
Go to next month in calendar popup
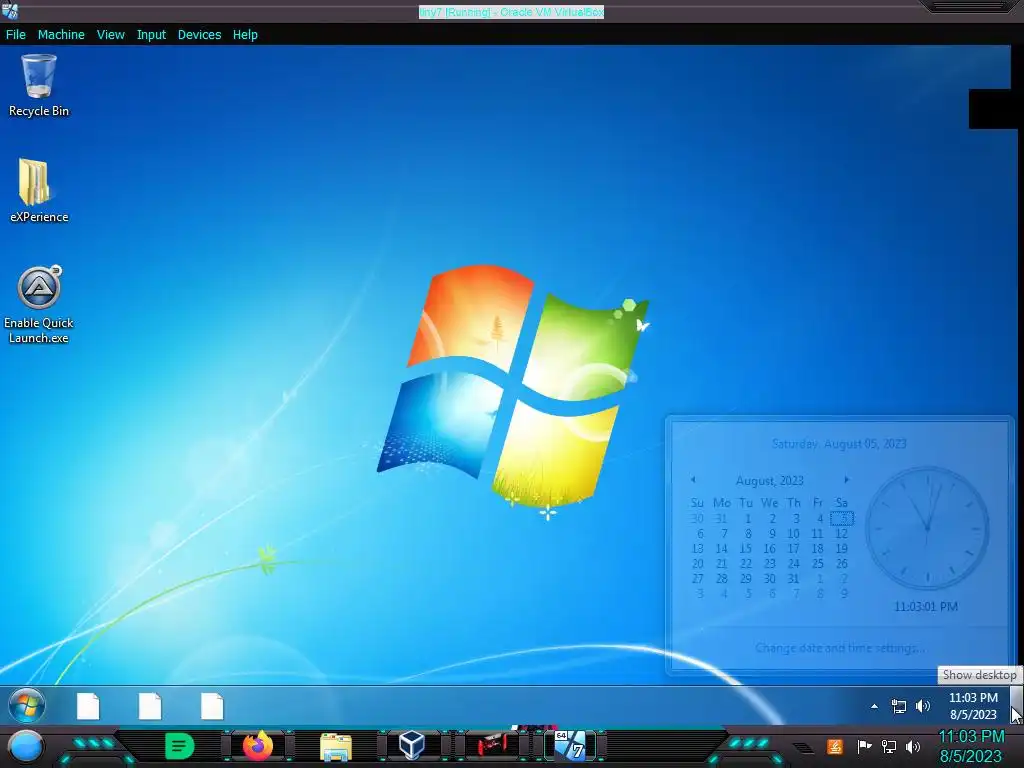click(x=846, y=480)
